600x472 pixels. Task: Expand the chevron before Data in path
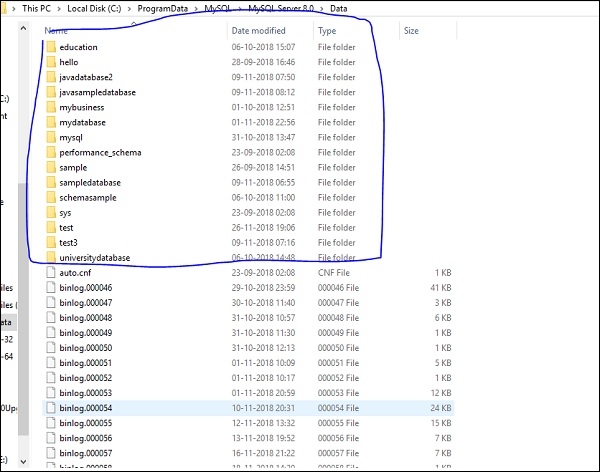pos(322,8)
